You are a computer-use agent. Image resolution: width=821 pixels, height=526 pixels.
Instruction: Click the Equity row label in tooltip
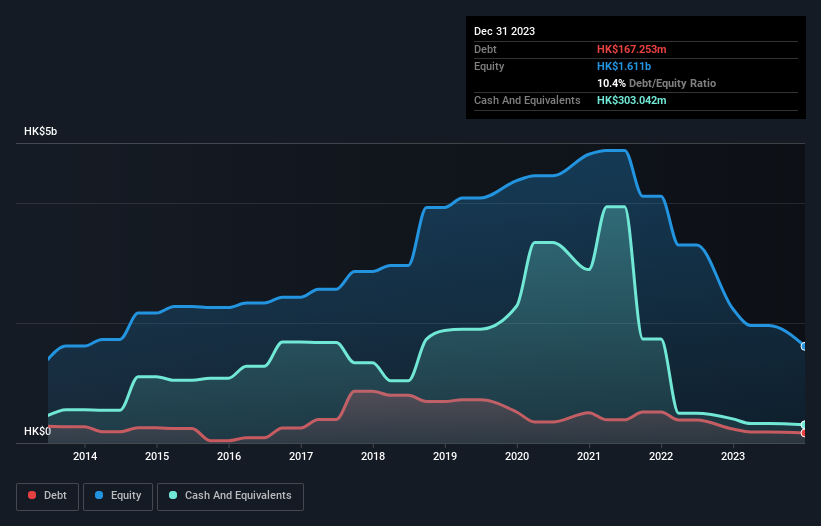coord(489,66)
